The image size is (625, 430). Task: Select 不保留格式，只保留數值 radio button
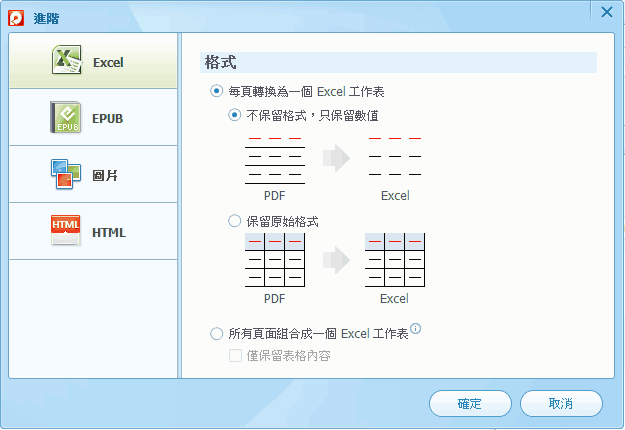(x=234, y=115)
